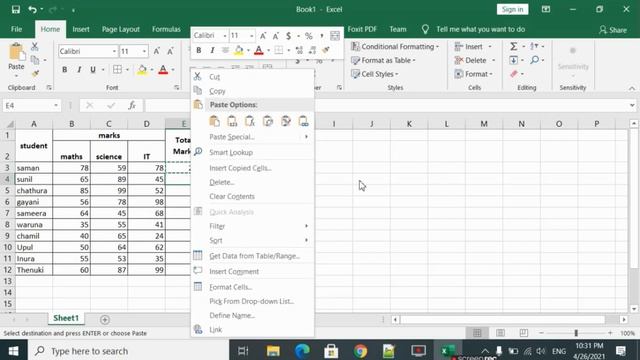The height and width of the screenshot is (360, 640).
Task: Click Tell me what you want to do
Action: tap(480, 29)
